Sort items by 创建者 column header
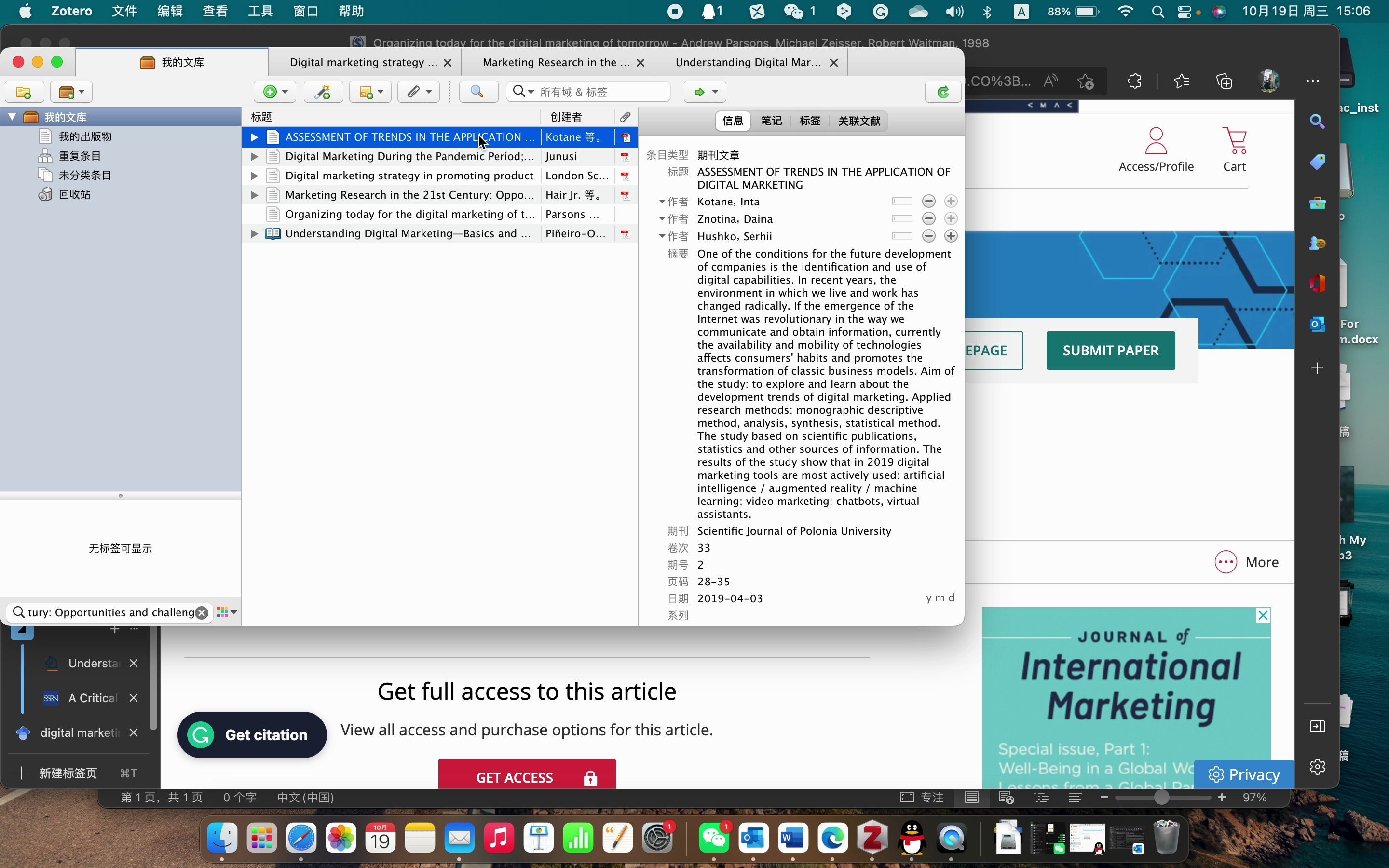 click(577, 117)
